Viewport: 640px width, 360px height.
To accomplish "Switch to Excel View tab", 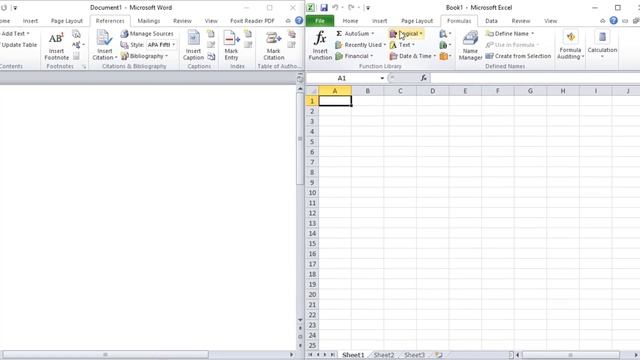I will coord(550,21).
